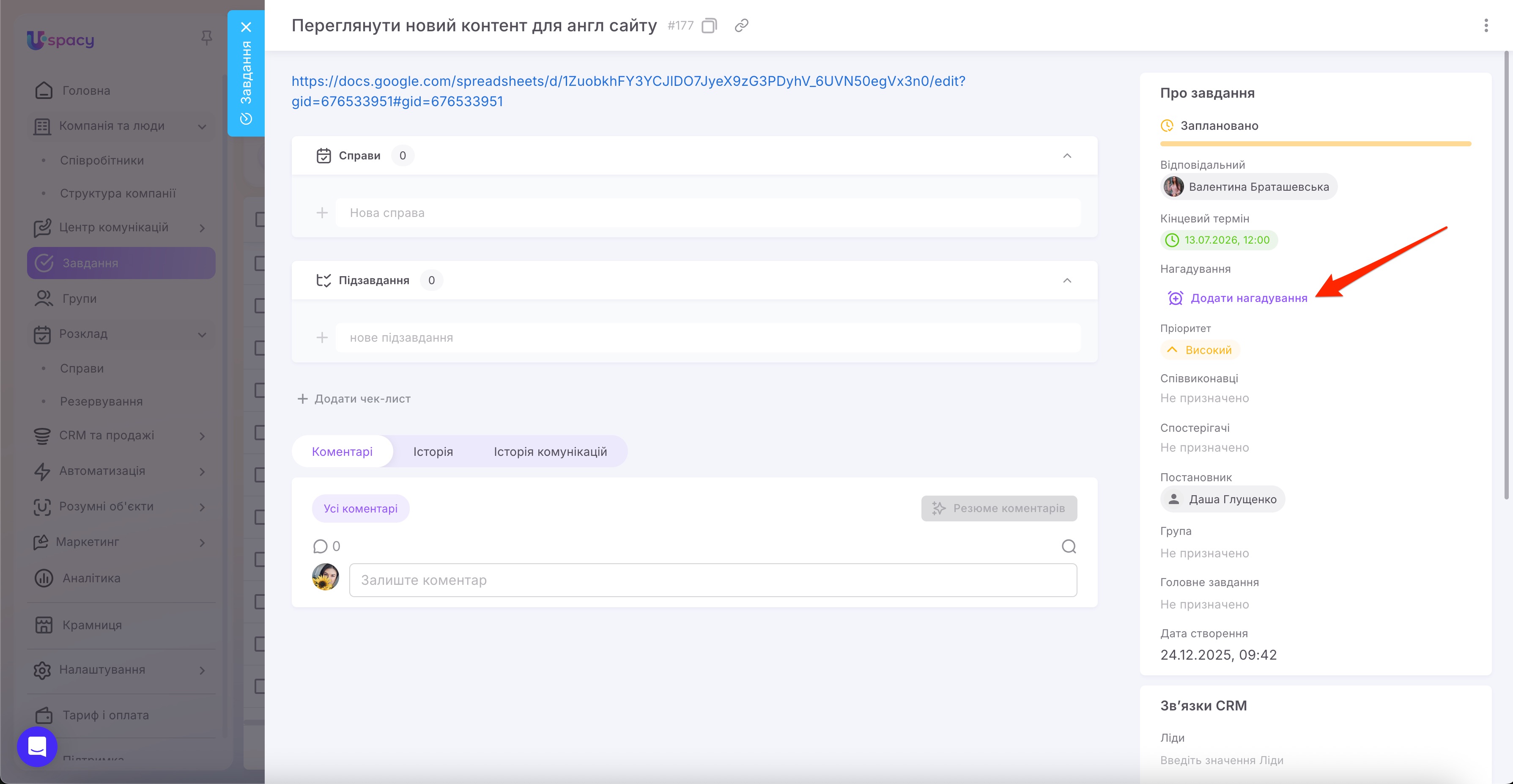Collapse the Підзавдання section

coord(1067,280)
